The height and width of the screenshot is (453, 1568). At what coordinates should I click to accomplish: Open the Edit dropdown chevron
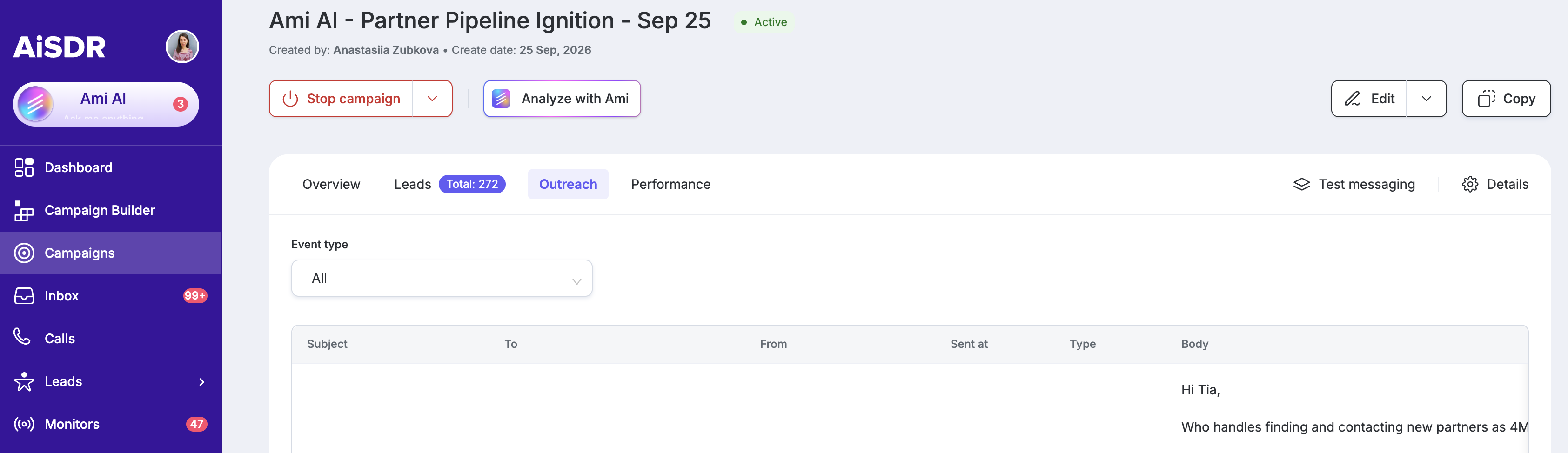1426,99
